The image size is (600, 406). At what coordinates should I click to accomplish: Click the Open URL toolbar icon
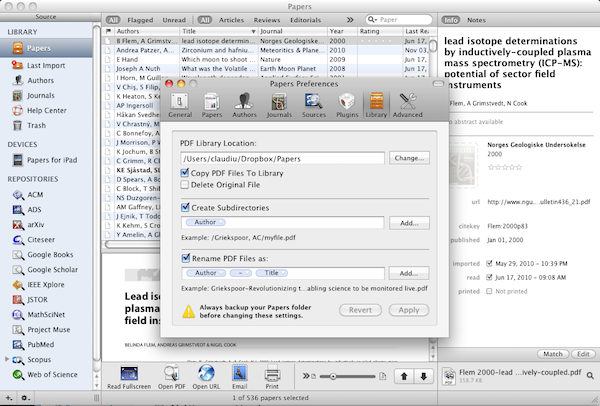click(x=206, y=377)
